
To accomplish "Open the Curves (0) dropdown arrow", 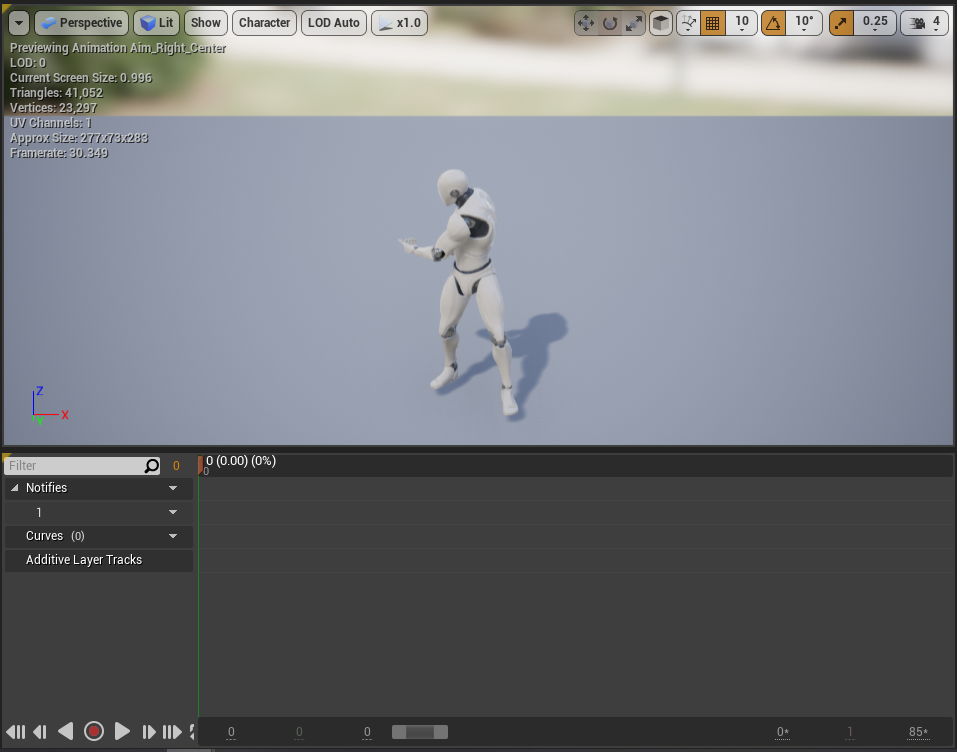I will point(173,536).
